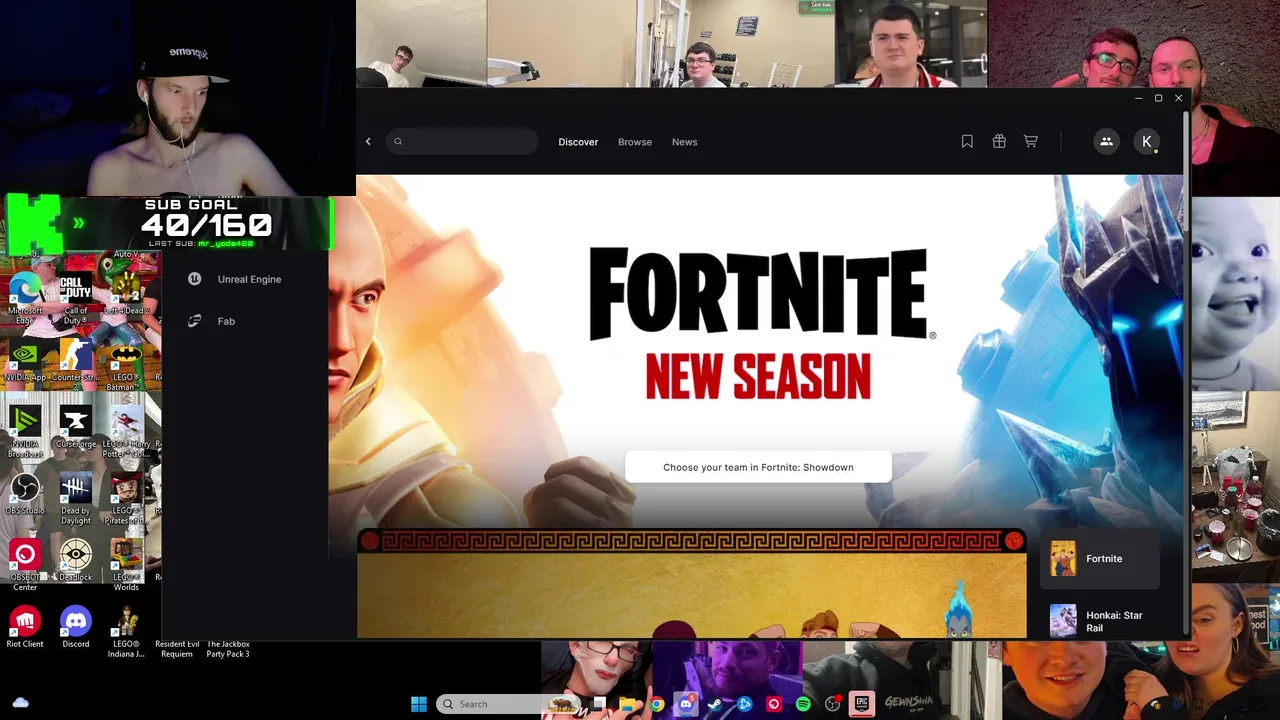Screen dimensions: 1280x720
Task: Select the LEGO Pirates desktop icon
Action: (126, 497)
